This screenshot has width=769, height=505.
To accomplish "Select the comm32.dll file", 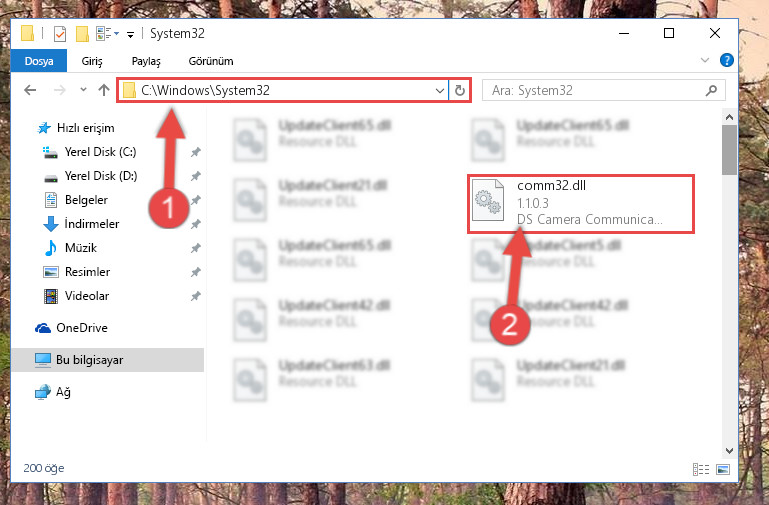I will pyautogui.click(x=580, y=203).
